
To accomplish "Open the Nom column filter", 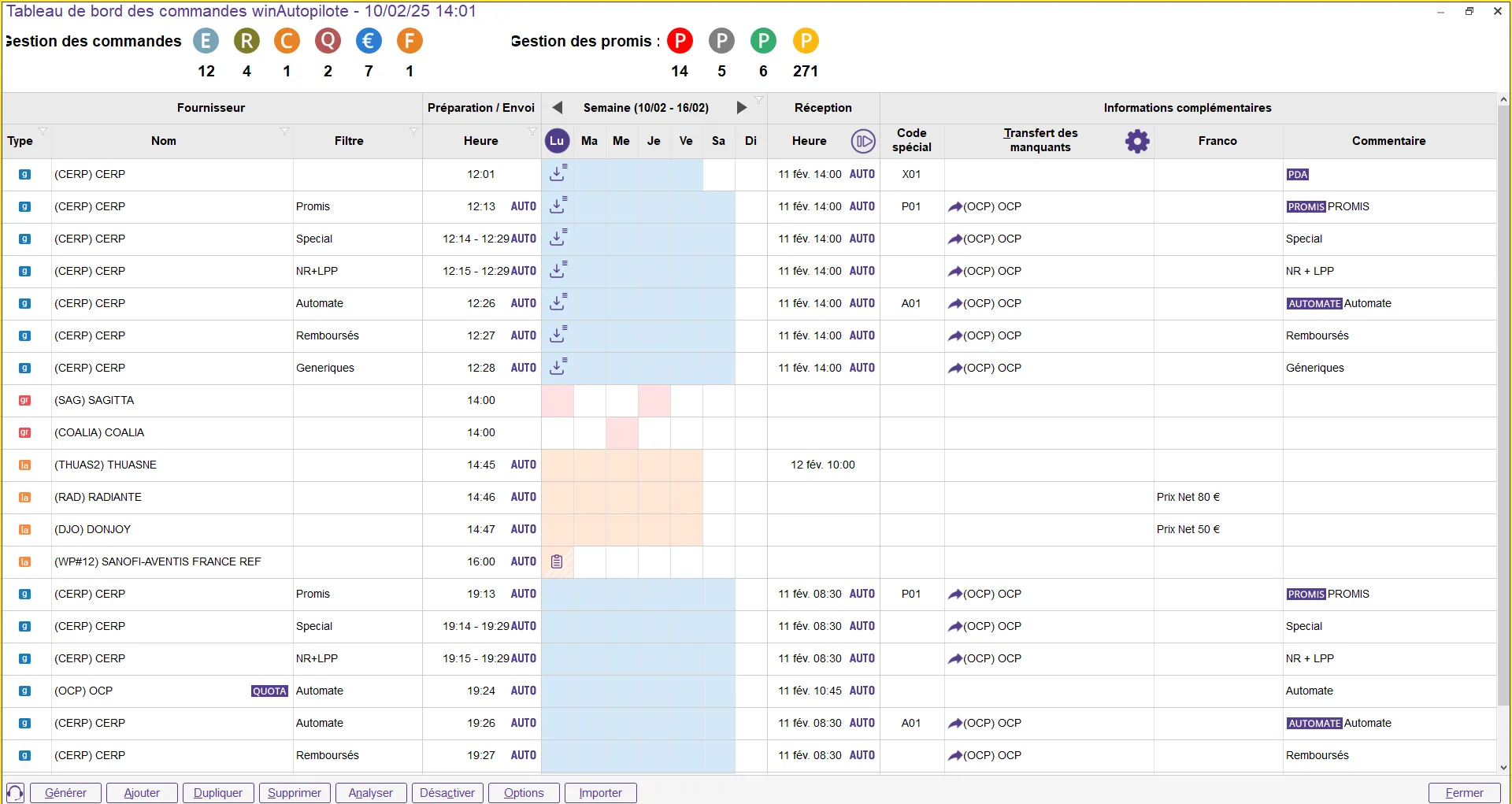I will 285,131.
